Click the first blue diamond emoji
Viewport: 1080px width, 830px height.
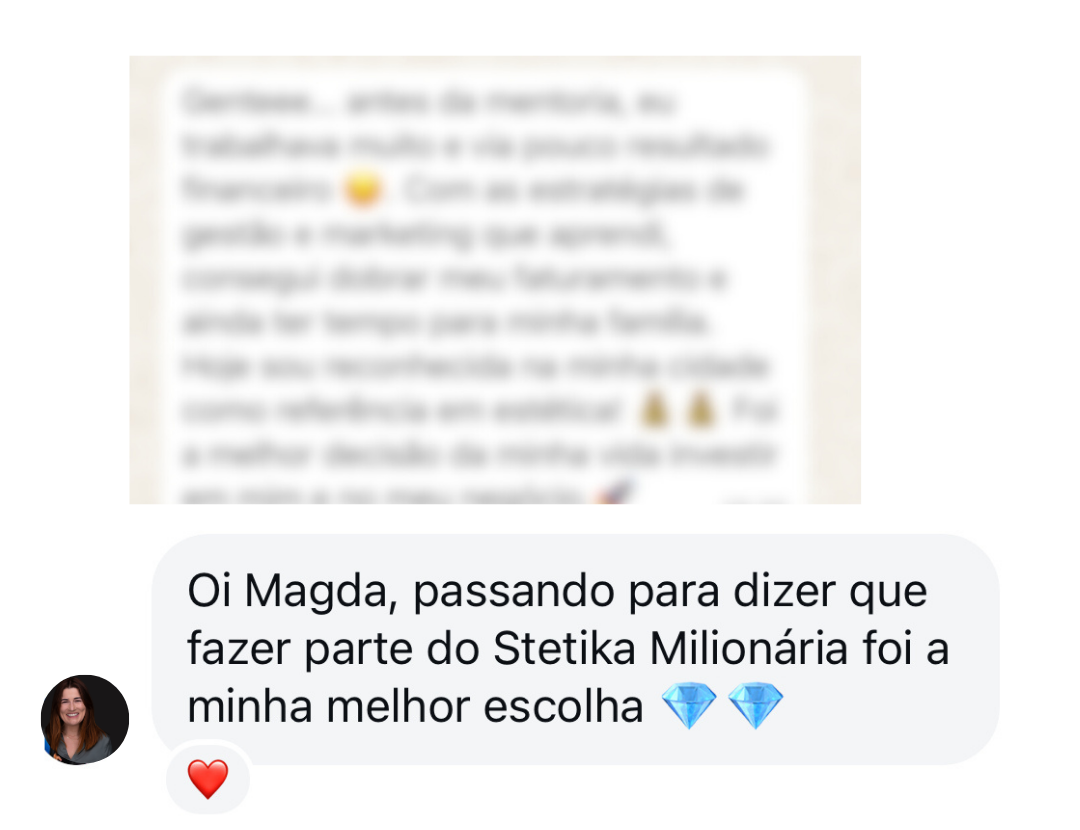tap(689, 705)
